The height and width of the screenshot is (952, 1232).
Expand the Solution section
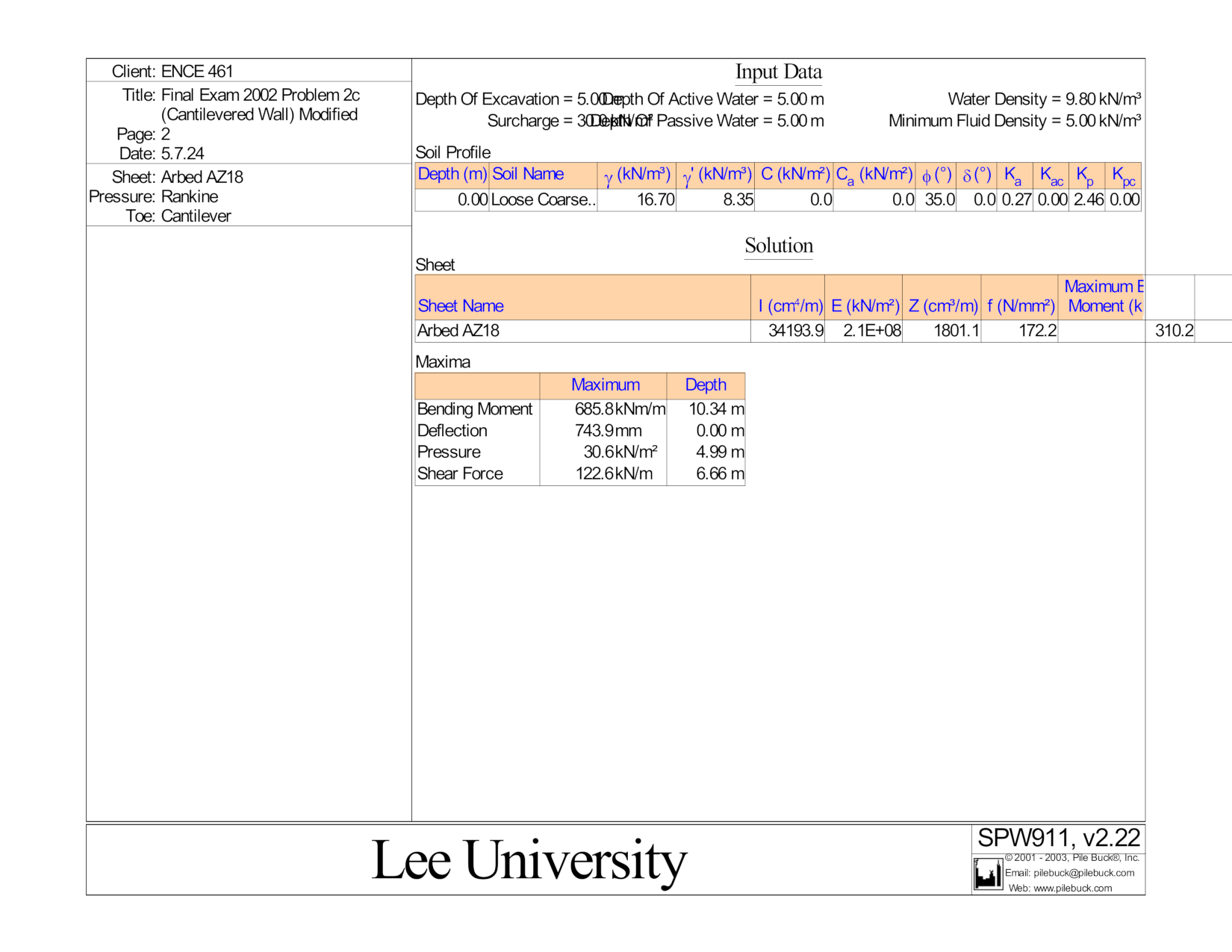click(x=778, y=246)
